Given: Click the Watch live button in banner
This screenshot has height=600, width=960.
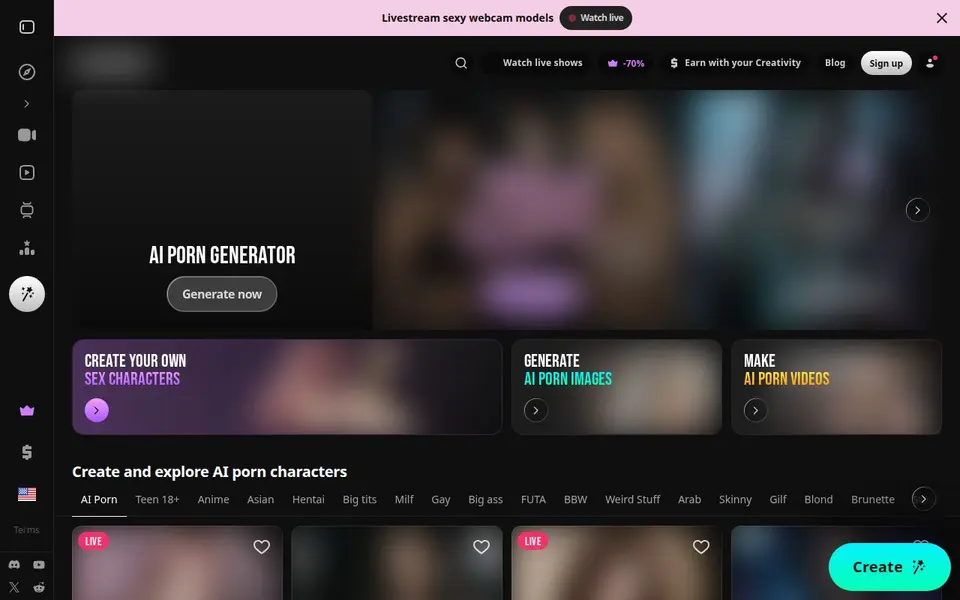Looking at the screenshot, I should (596, 18).
